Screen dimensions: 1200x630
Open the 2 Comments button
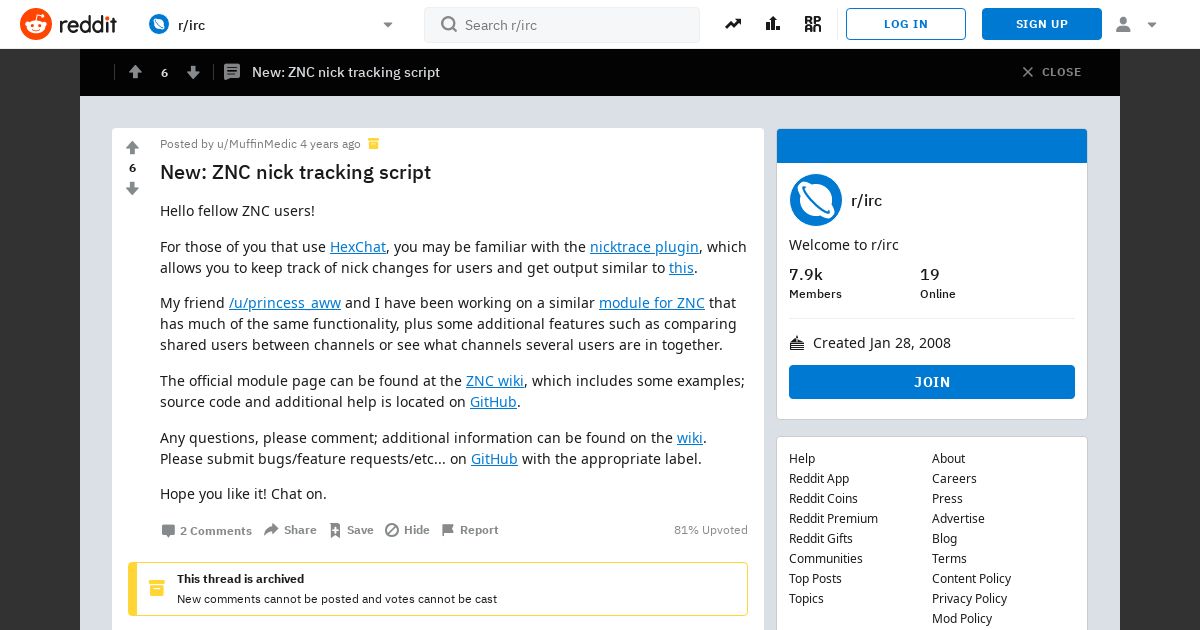click(x=207, y=531)
